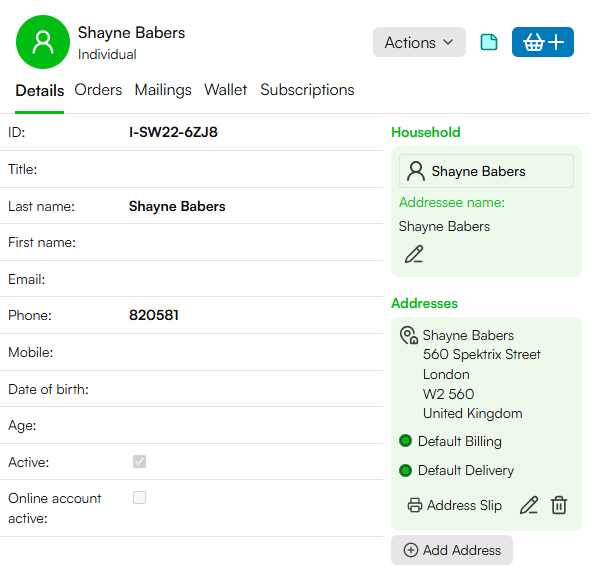Select the Default Billing indicator

tap(405, 441)
